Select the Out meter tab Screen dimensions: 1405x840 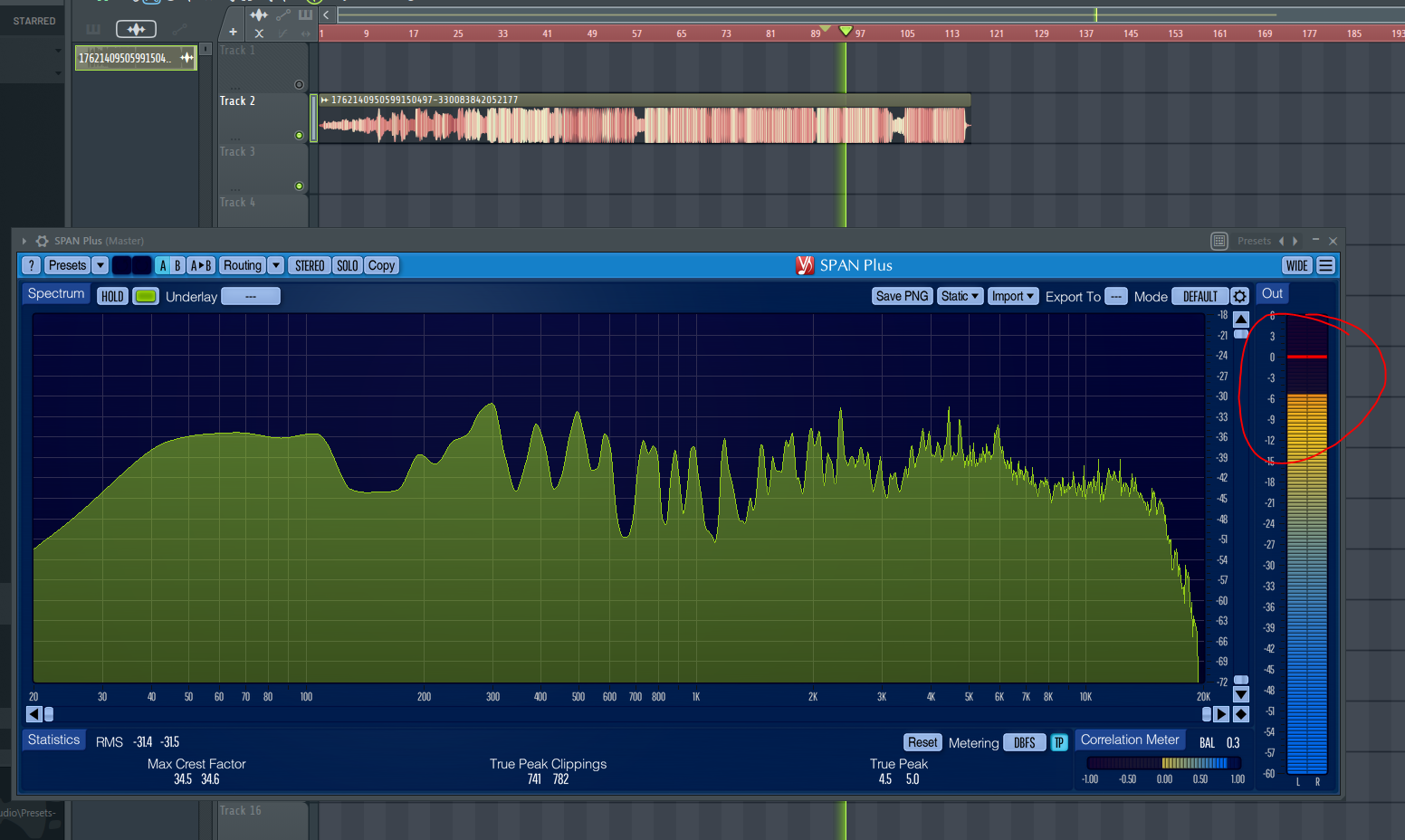point(1272,293)
